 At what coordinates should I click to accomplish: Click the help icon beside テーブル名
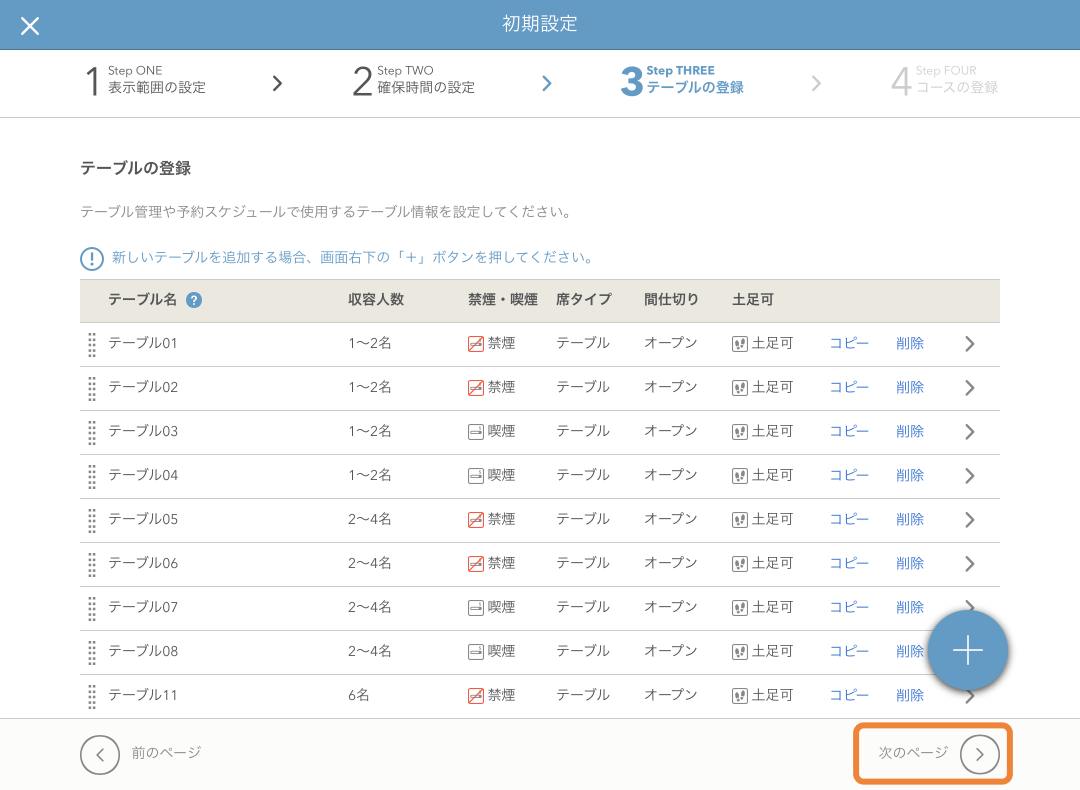click(x=194, y=300)
